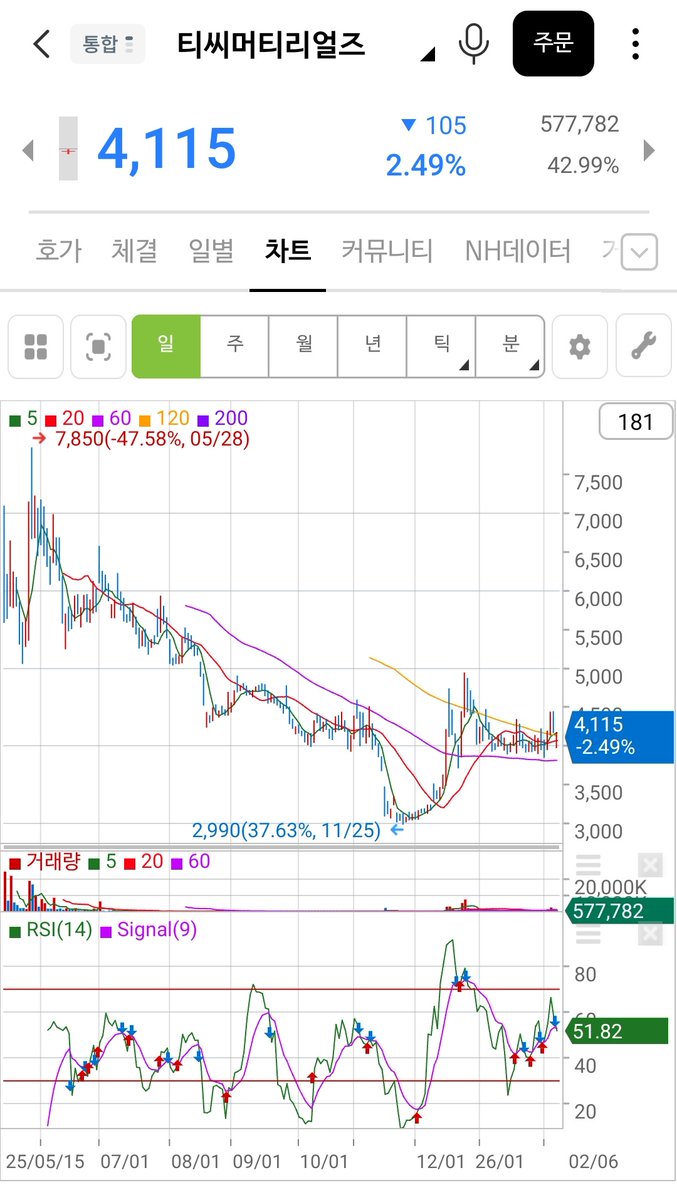677x1200 pixels.
Task: Switch to the 일별 tab
Action: coord(211,250)
